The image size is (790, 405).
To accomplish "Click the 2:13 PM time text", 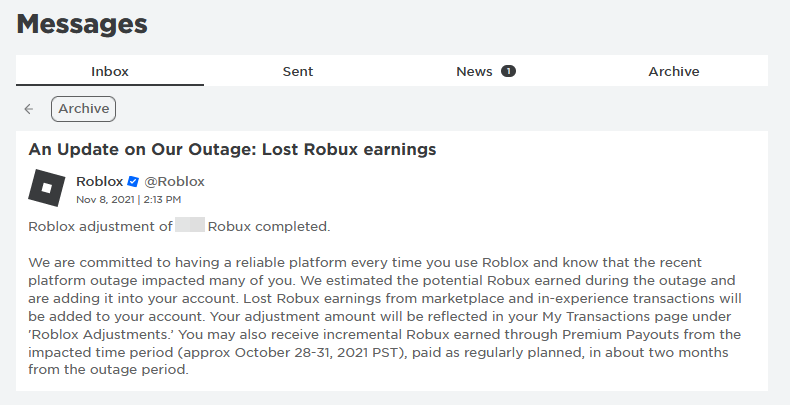I will click(161, 199).
